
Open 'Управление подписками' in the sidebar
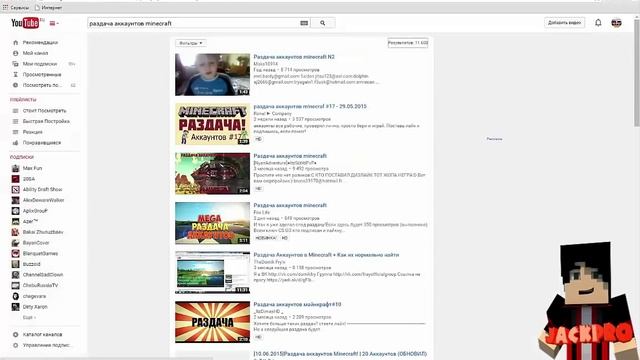coord(47,345)
